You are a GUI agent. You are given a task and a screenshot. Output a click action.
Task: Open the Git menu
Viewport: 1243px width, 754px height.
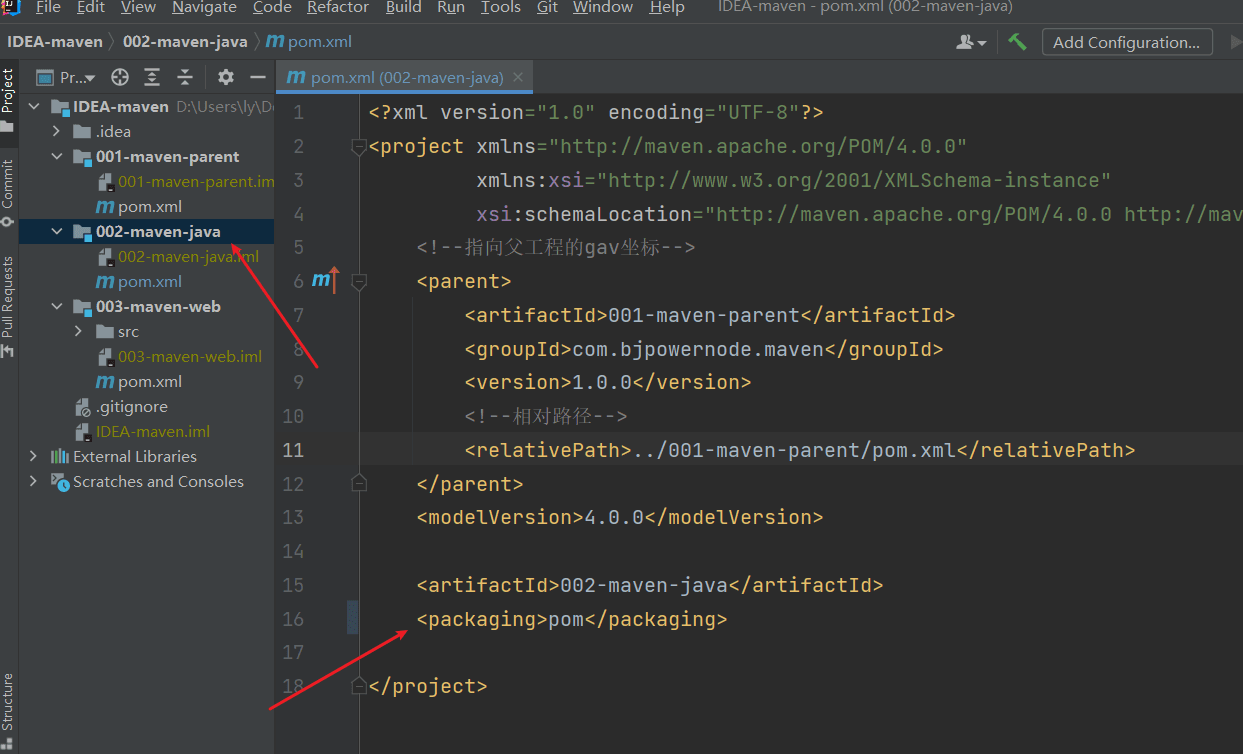pos(547,8)
